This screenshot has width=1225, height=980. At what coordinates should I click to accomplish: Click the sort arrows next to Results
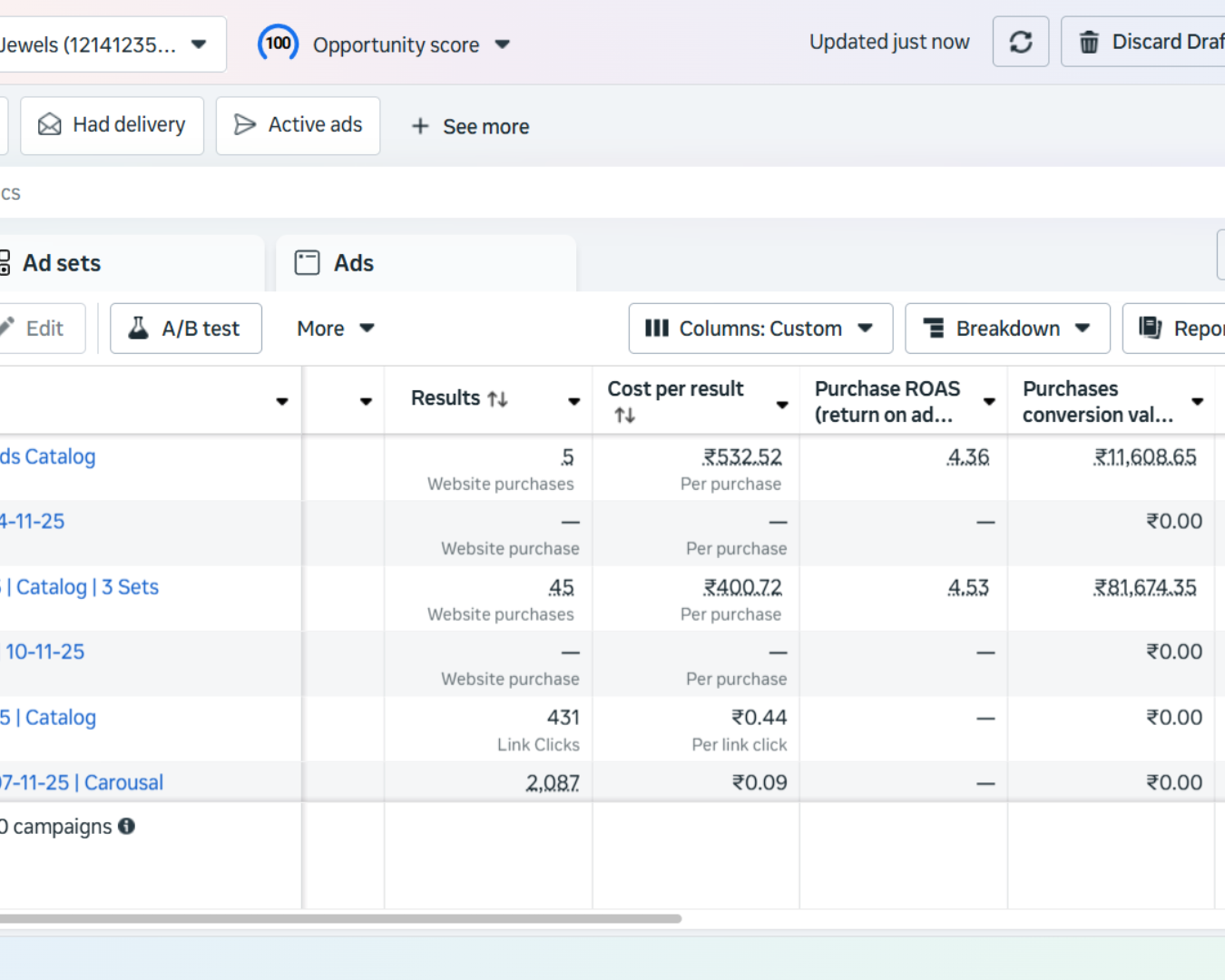point(497,399)
